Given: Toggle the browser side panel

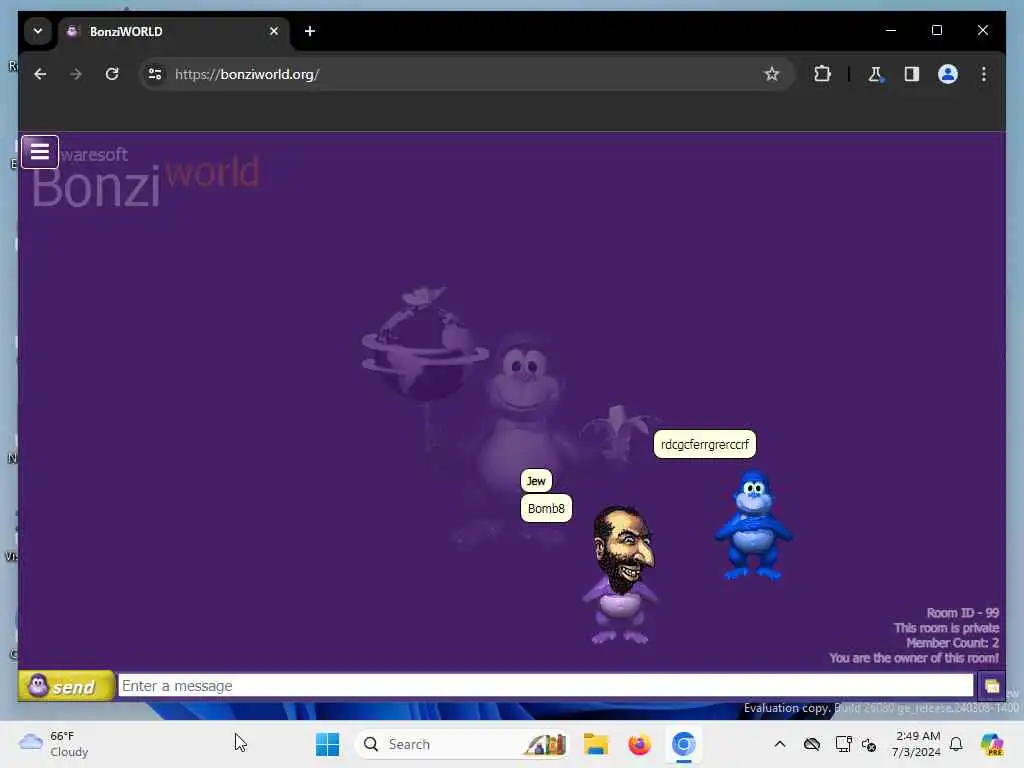Looking at the screenshot, I should pos(912,74).
